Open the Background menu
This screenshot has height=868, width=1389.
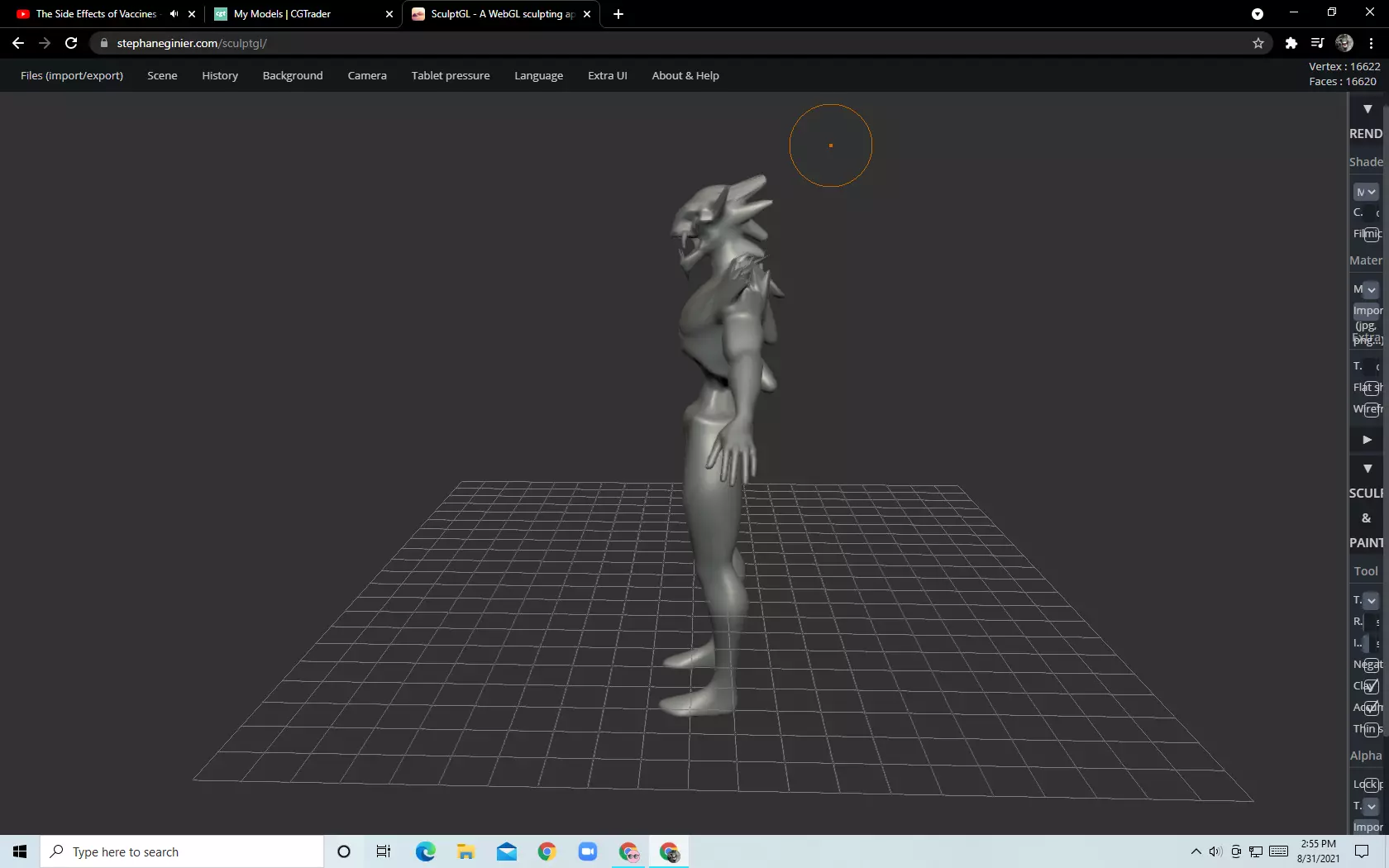point(293,75)
